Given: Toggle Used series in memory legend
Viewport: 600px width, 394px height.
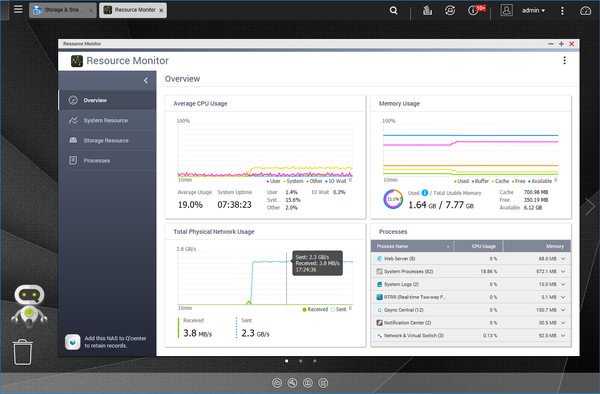Looking at the screenshot, I should click(x=461, y=181).
